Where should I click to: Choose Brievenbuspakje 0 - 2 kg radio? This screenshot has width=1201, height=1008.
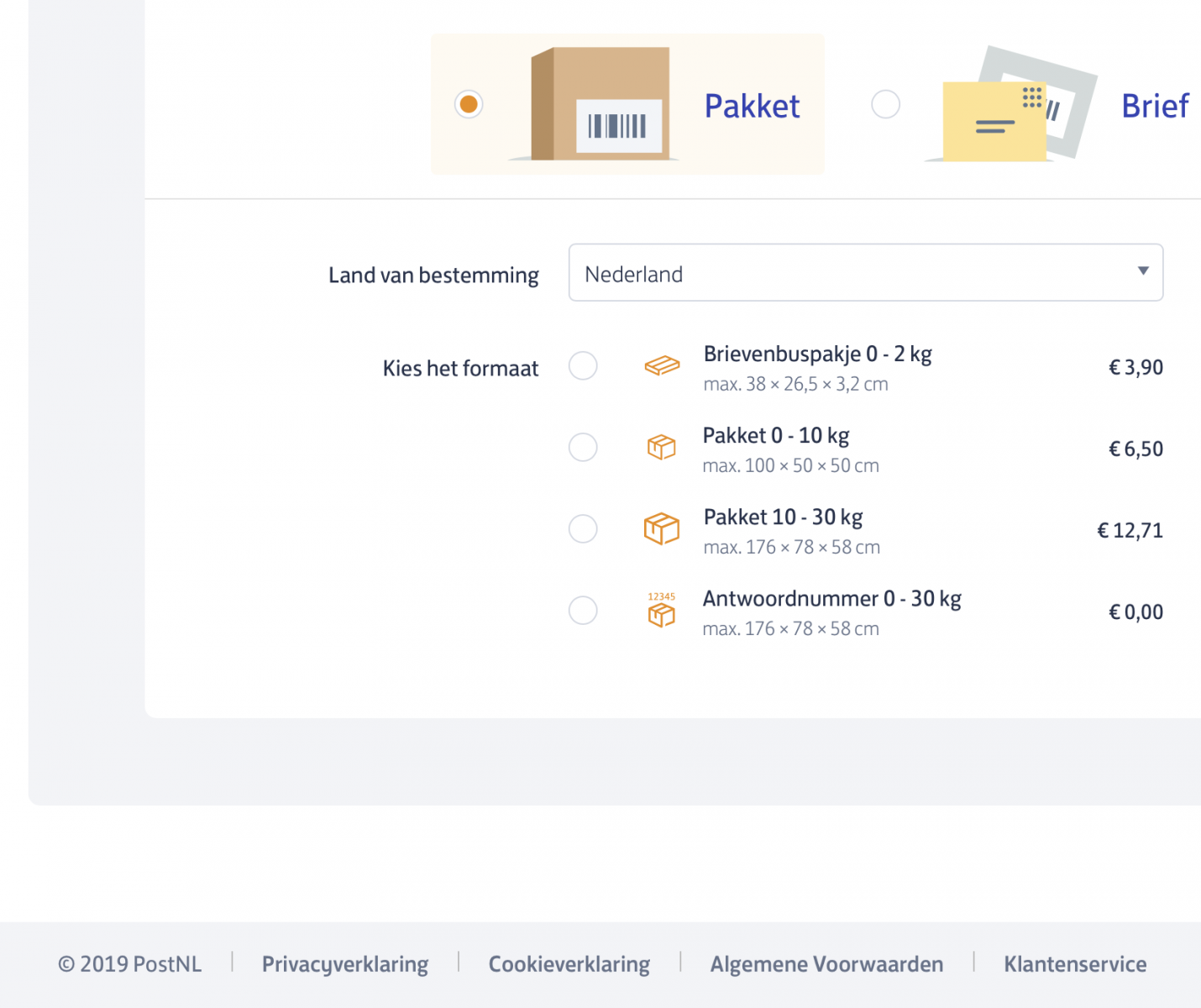(583, 365)
